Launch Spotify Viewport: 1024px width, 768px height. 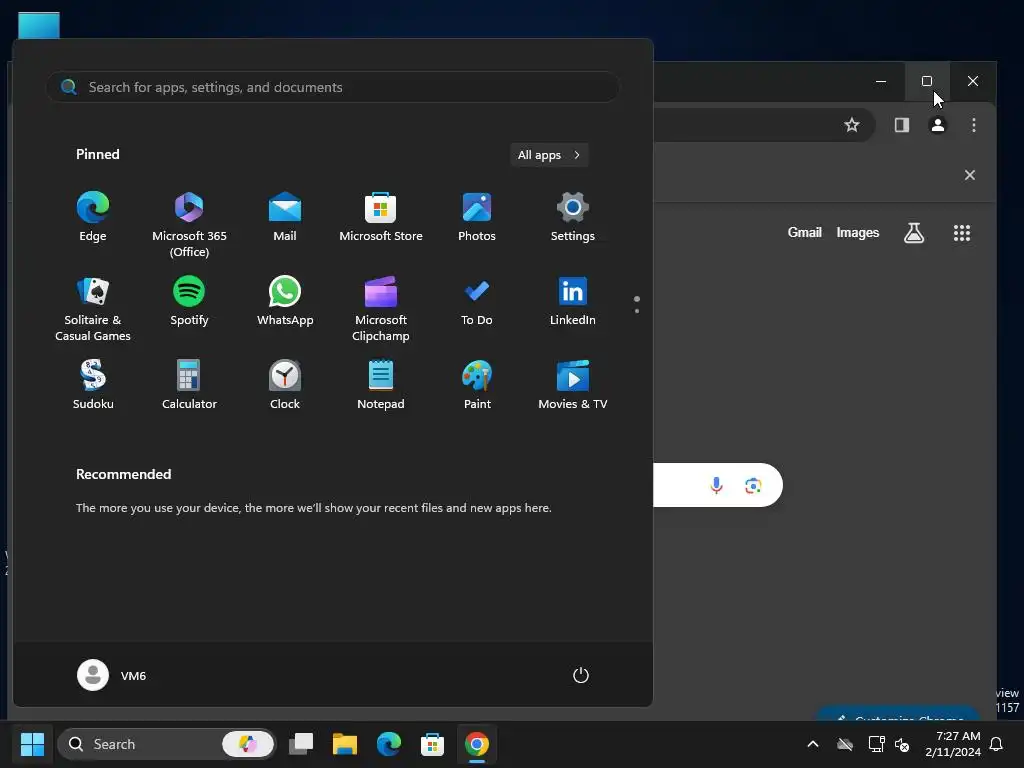point(189,301)
